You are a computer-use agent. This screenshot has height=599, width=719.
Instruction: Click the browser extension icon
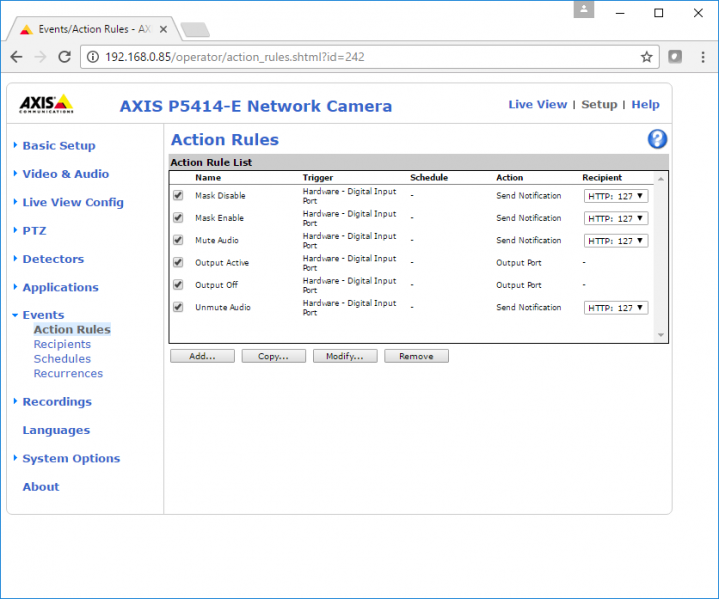pyautogui.click(x=675, y=56)
